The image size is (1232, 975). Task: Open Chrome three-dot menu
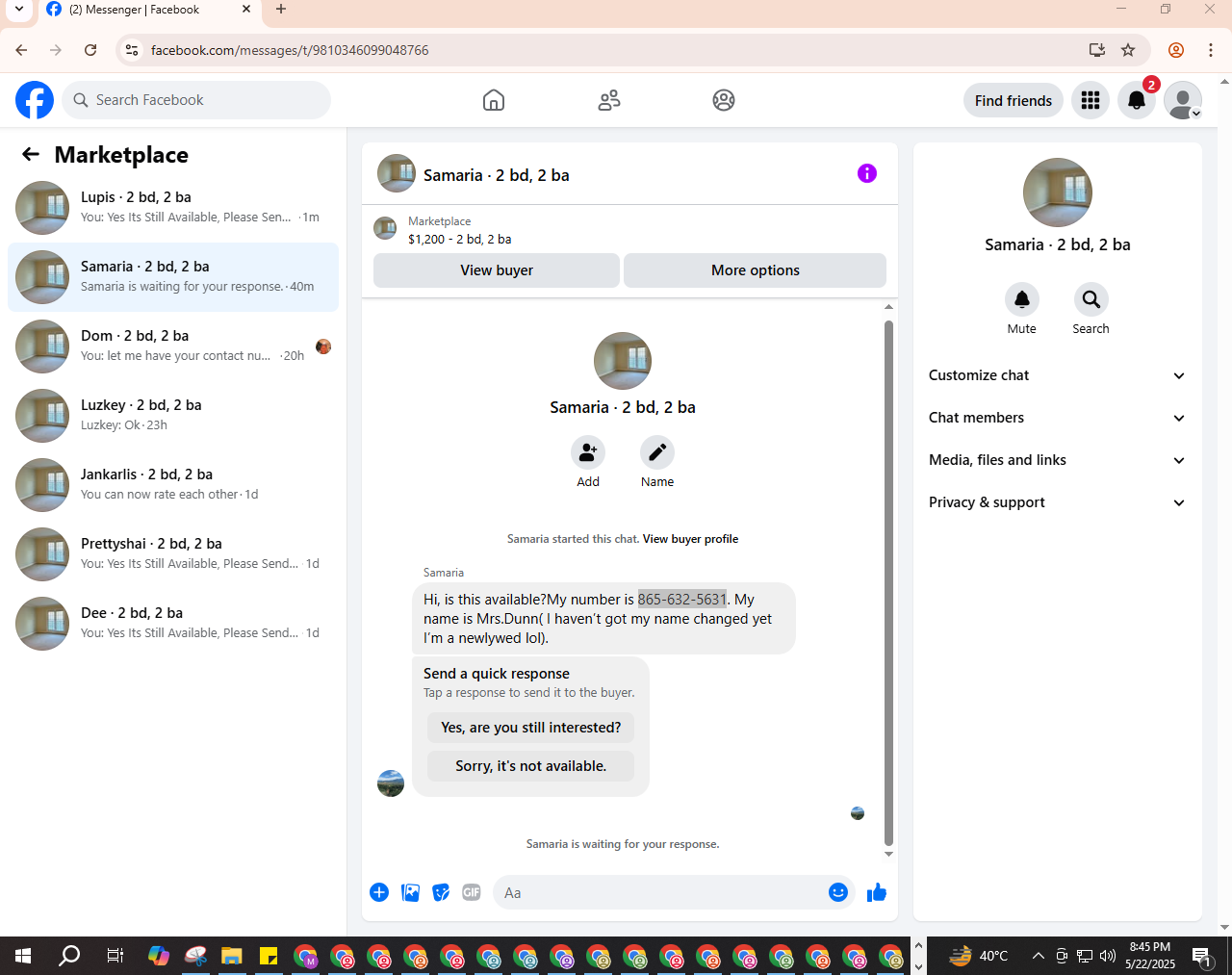click(x=1211, y=50)
